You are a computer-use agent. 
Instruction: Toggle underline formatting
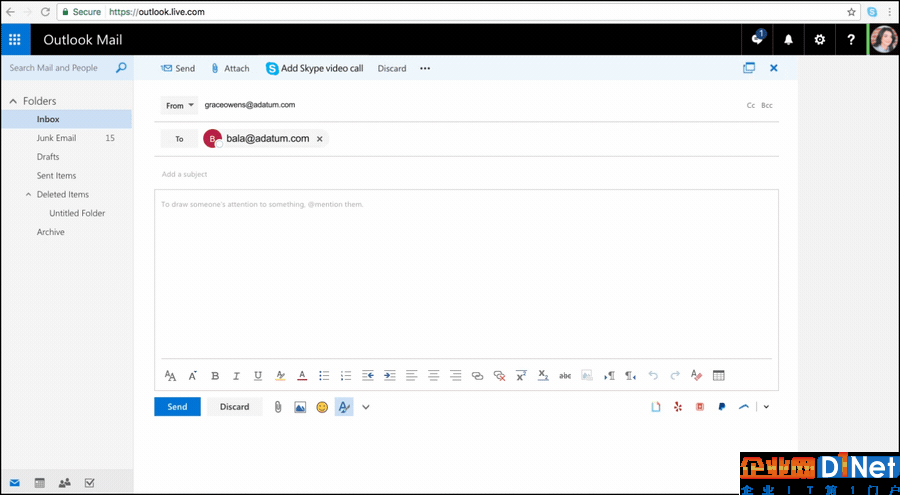click(258, 376)
